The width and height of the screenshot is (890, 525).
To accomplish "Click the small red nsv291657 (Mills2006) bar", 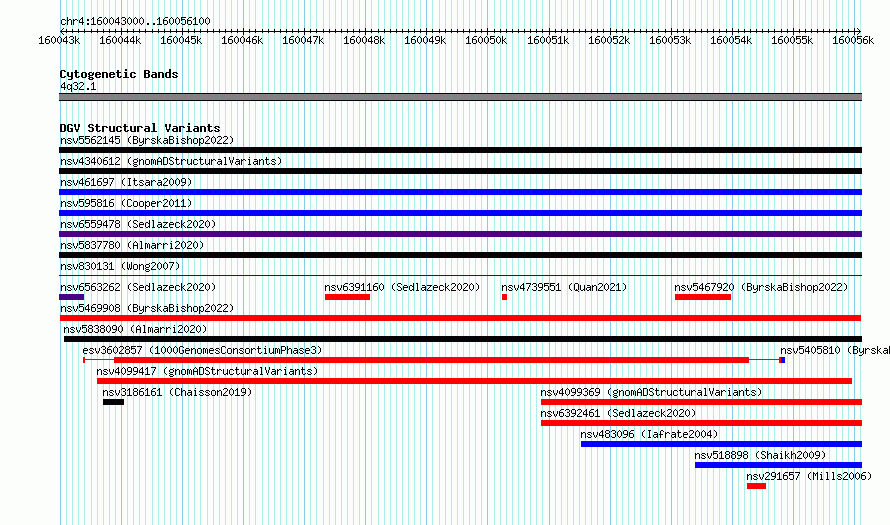I will point(757,486).
